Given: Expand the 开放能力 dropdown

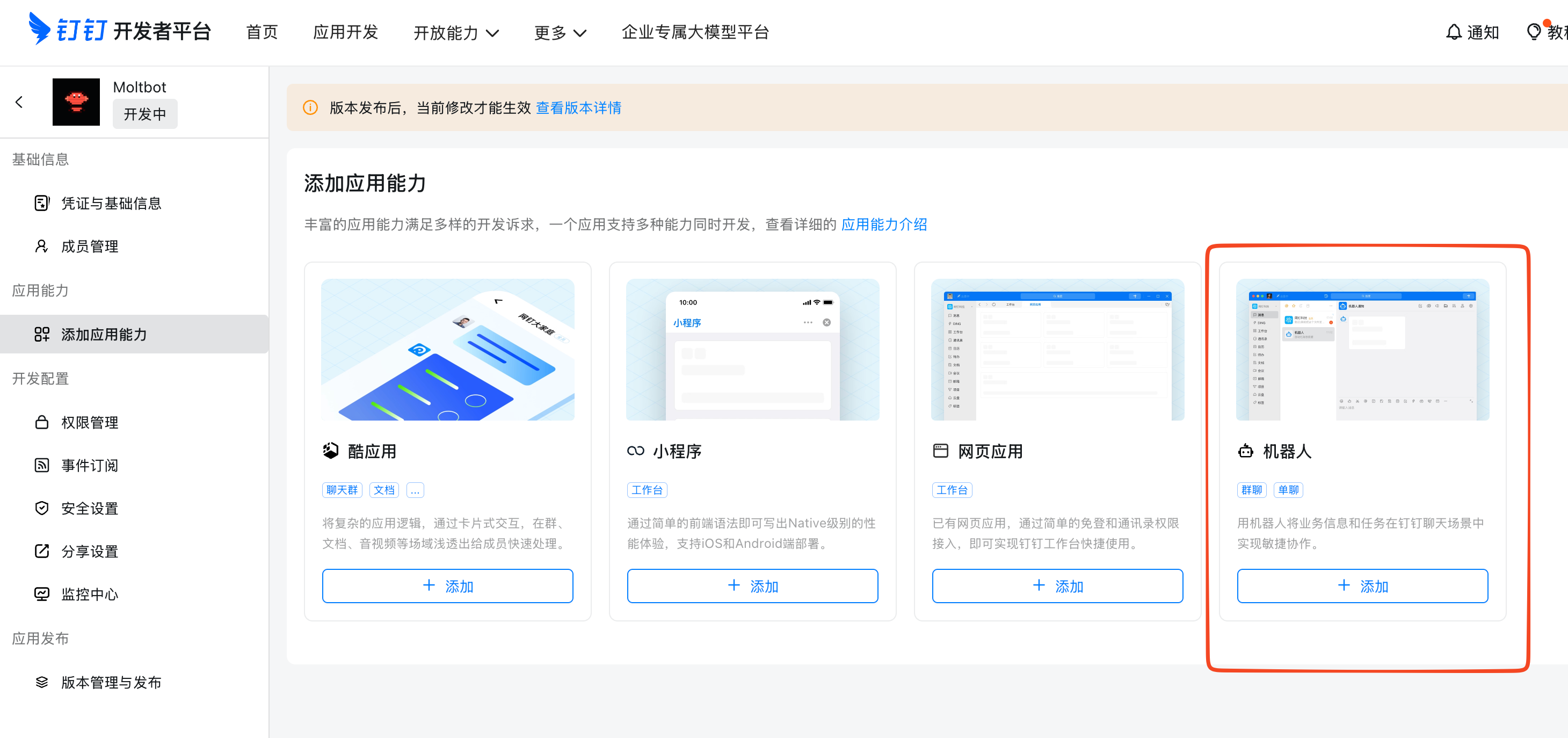Looking at the screenshot, I should [455, 33].
